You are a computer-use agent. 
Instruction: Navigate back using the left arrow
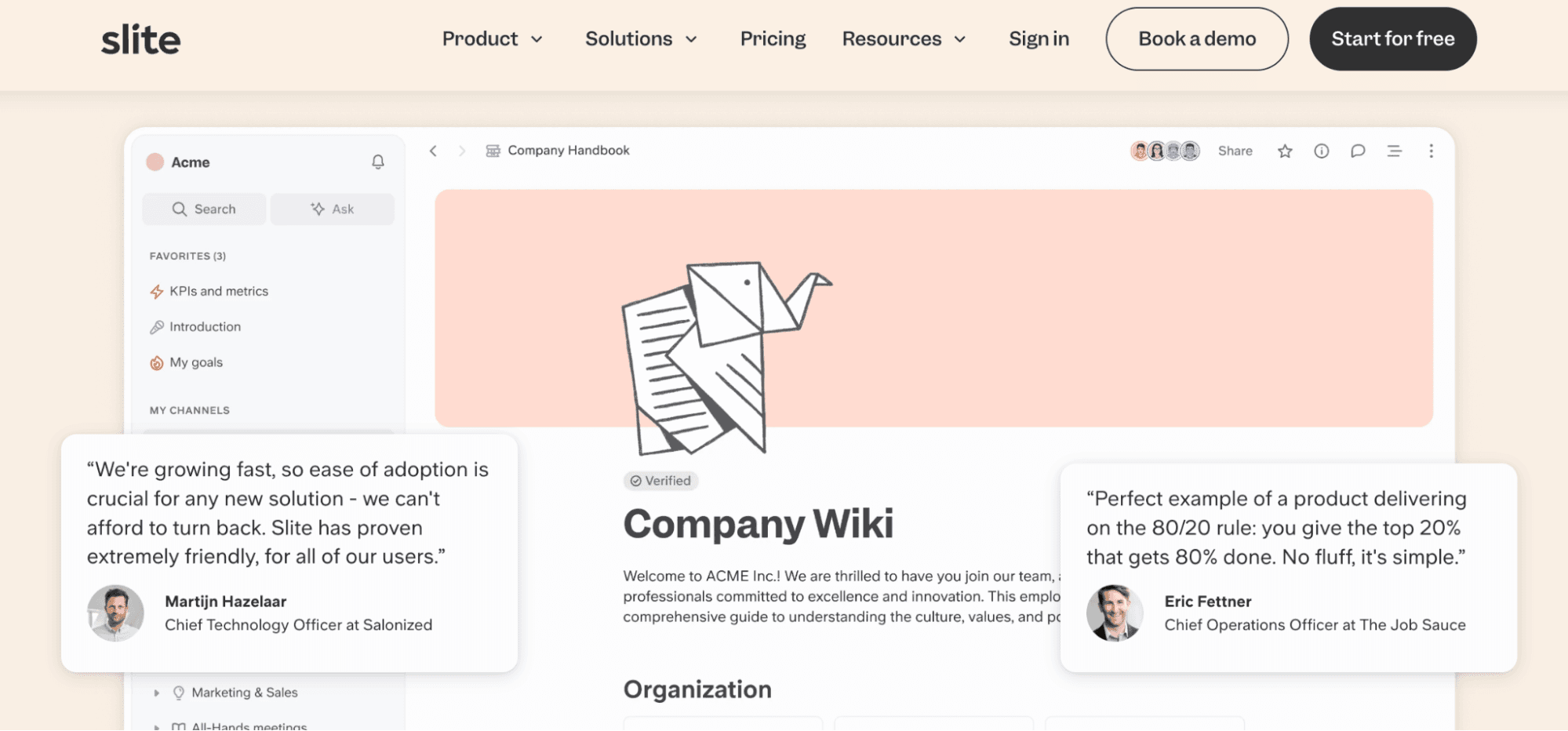pyautogui.click(x=433, y=151)
